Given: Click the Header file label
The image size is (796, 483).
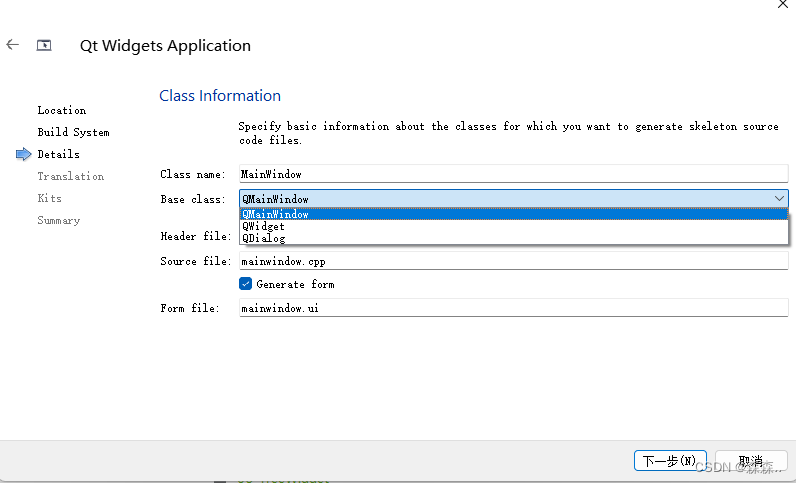Looking at the screenshot, I should tap(195, 236).
